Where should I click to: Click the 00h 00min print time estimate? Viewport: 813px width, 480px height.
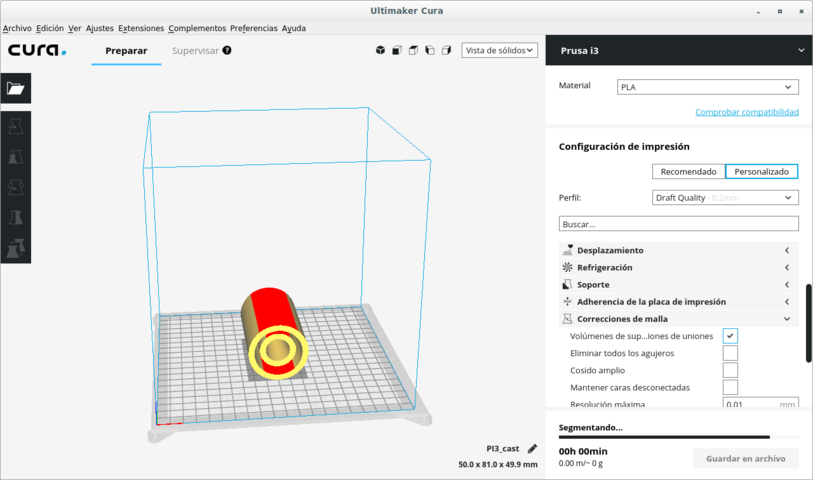[x=583, y=451]
